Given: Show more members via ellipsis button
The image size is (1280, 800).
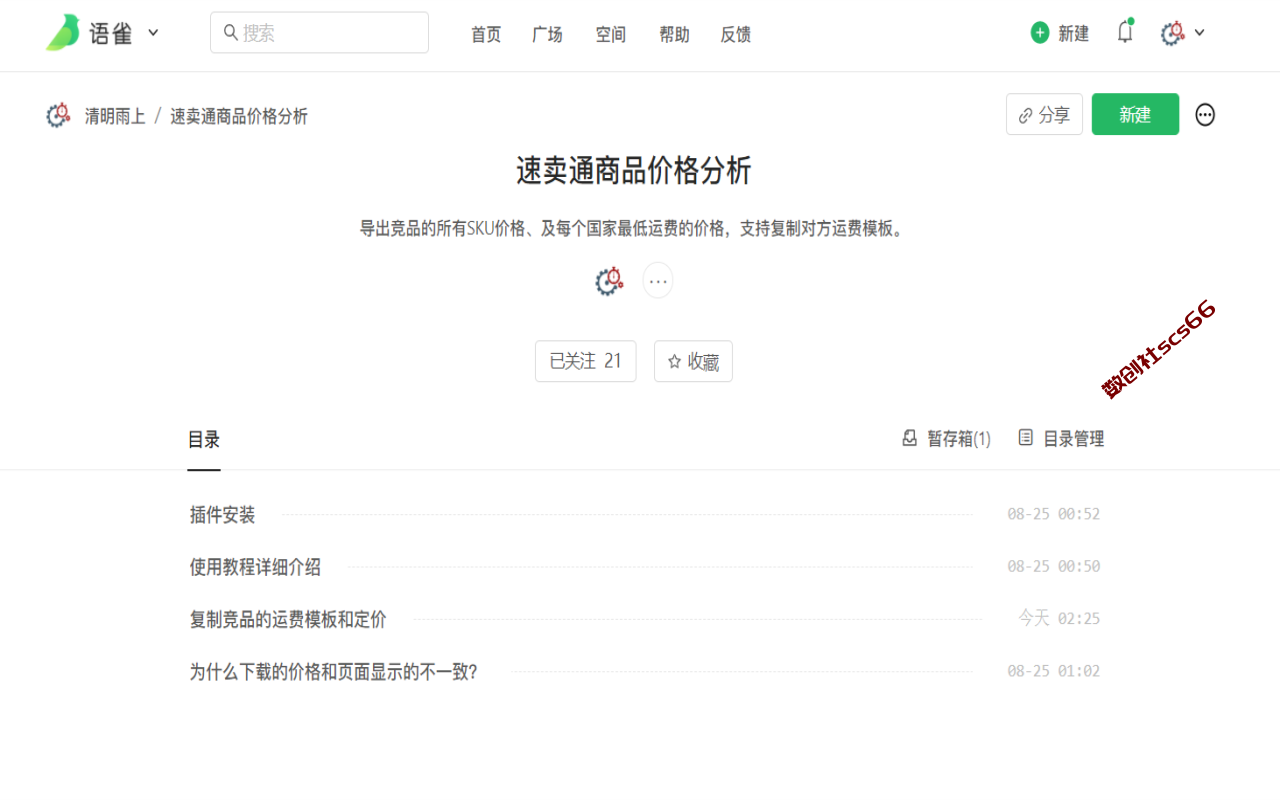Looking at the screenshot, I should point(658,281).
